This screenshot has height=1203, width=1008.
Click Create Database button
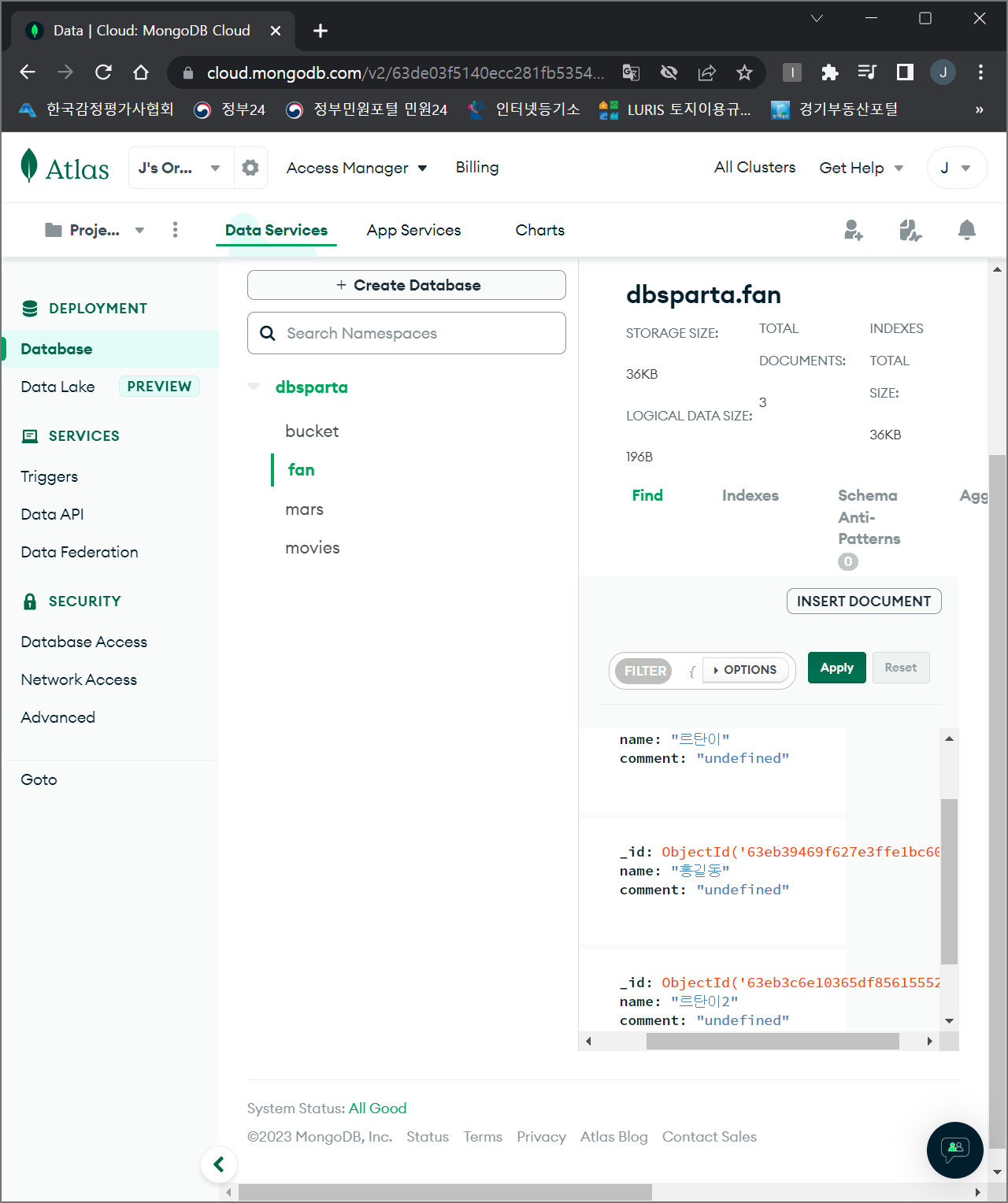[x=406, y=285]
